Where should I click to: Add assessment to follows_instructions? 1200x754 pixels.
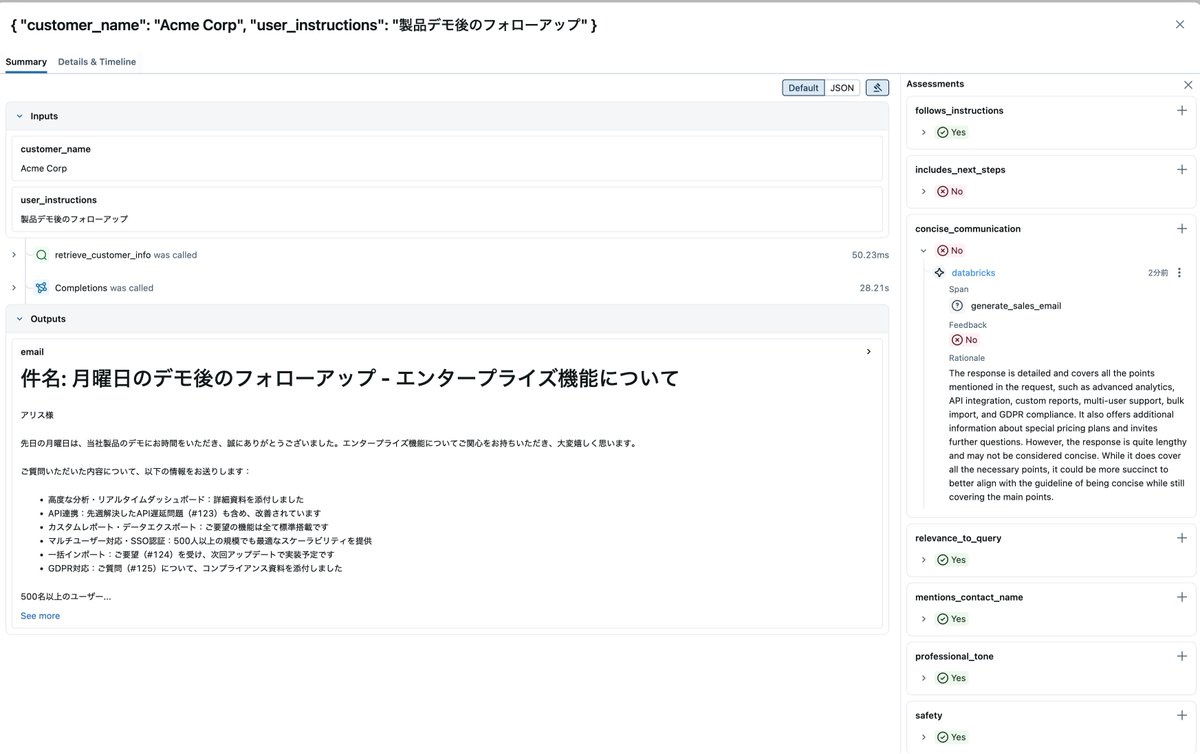click(1182, 111)
